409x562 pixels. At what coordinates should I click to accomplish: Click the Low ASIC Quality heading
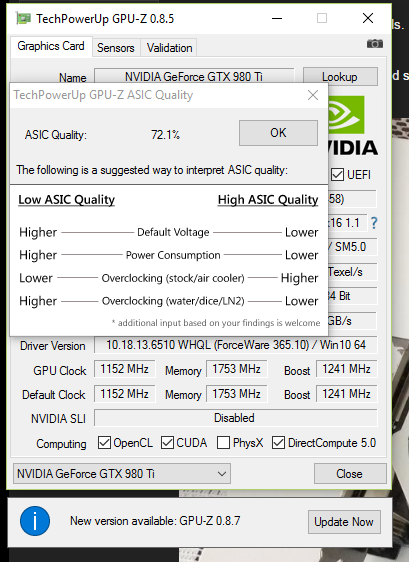point(67,200)
